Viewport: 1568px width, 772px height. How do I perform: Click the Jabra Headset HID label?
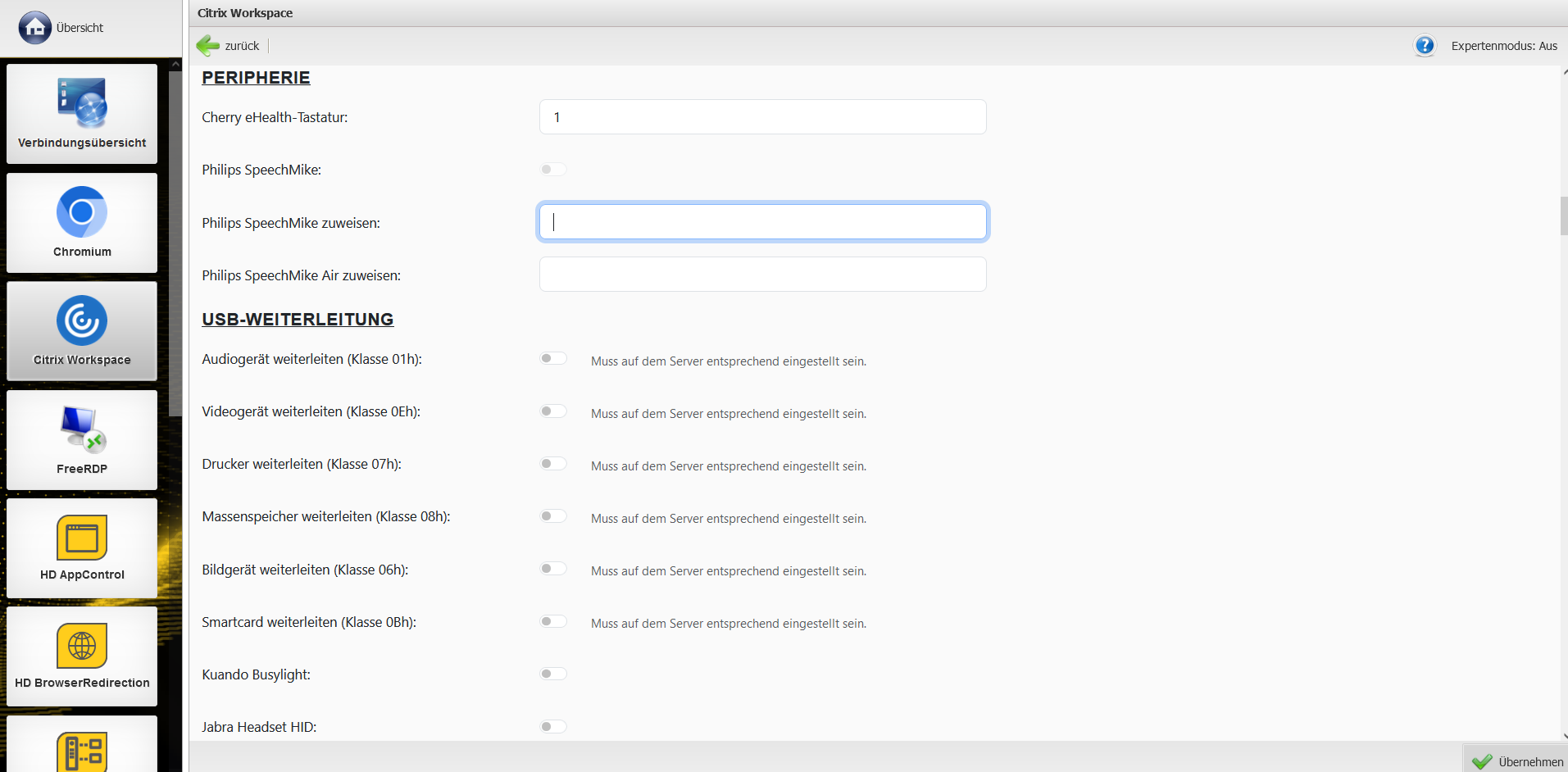pyautogui.click(x=259, y=727)
